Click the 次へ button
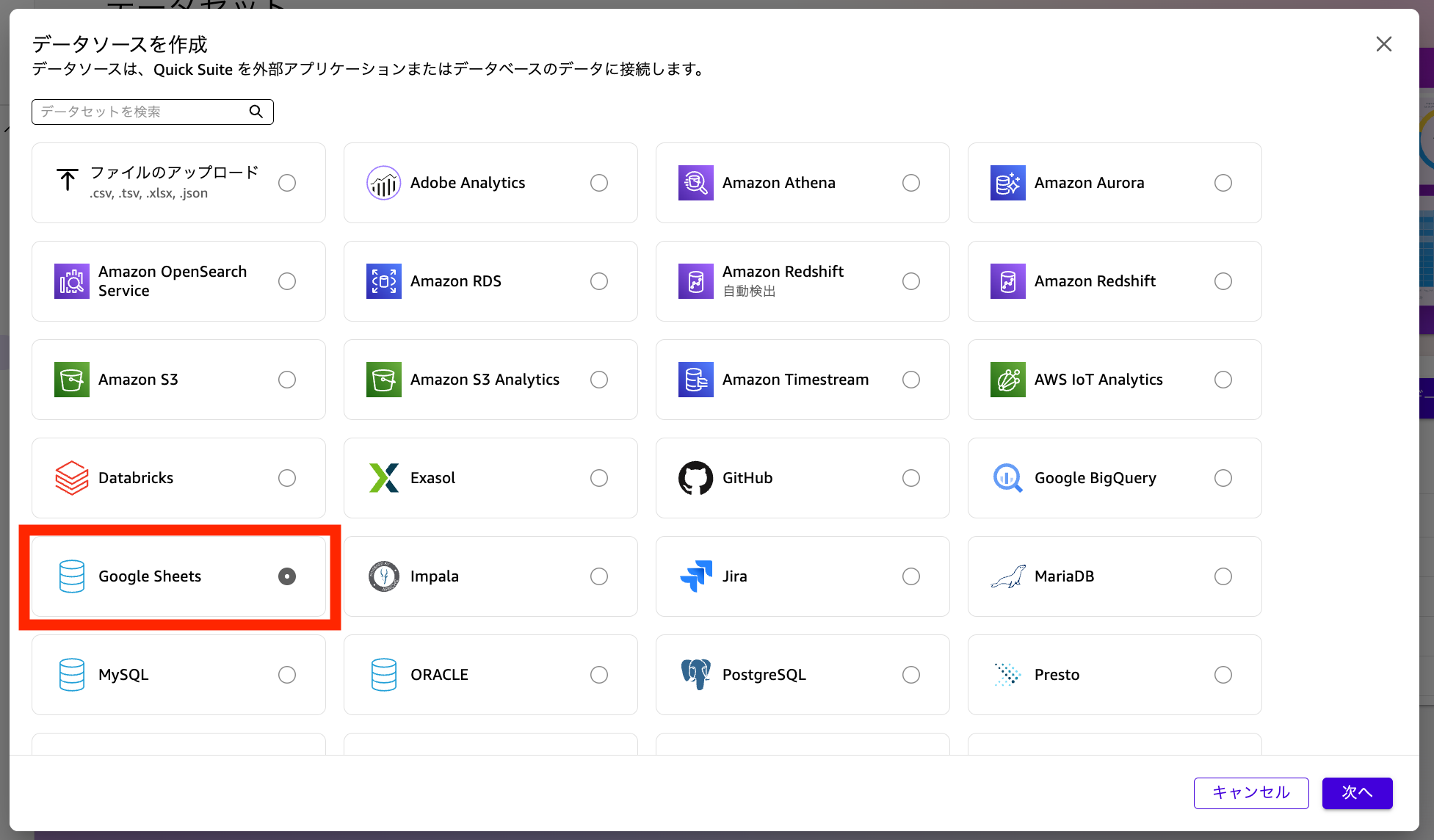The height and width of the screenshot is (840, 1434). [1357, 793]
